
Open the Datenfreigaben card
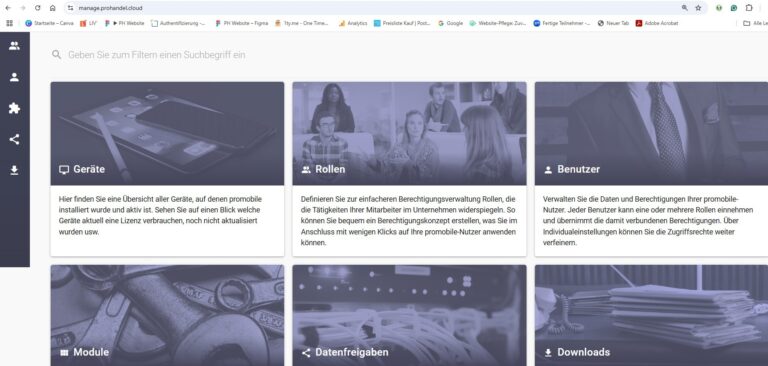(x=409, y=316)
